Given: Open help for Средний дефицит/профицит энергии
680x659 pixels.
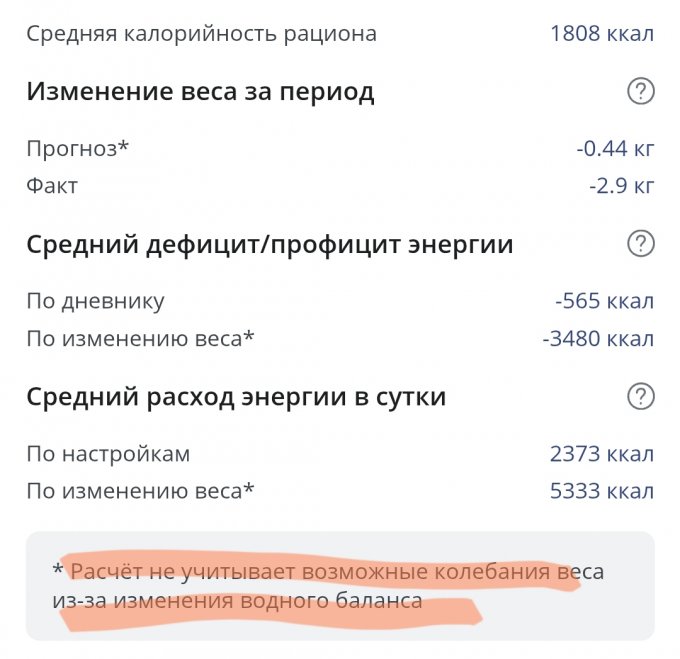Looking at the screenshot, I should [x=640, y=244].
